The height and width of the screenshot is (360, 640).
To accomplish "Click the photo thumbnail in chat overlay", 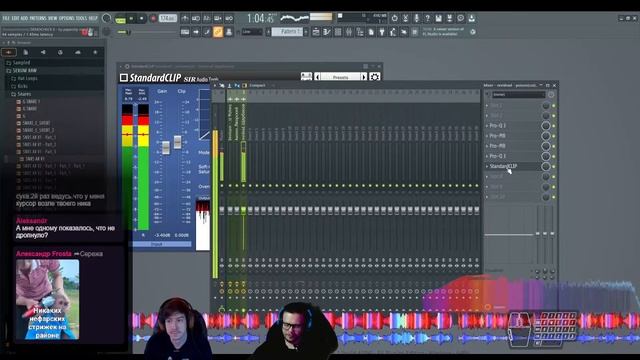I will point(47,300).
